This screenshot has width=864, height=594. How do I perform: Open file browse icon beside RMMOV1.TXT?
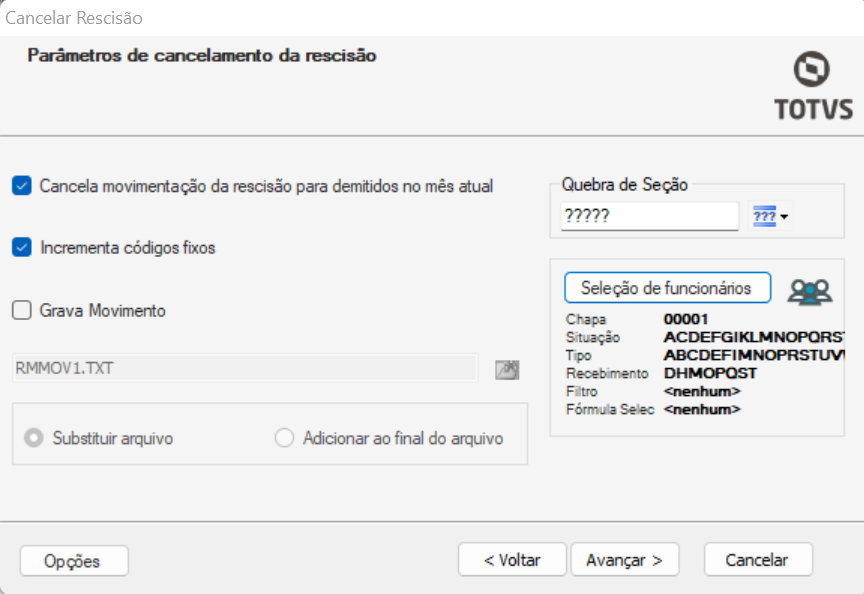point(508,369)
